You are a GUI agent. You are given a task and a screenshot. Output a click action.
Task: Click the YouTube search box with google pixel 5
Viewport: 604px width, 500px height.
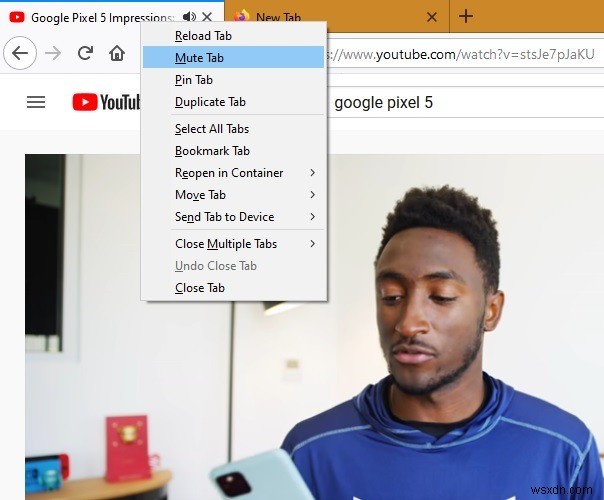coord(466,102)
